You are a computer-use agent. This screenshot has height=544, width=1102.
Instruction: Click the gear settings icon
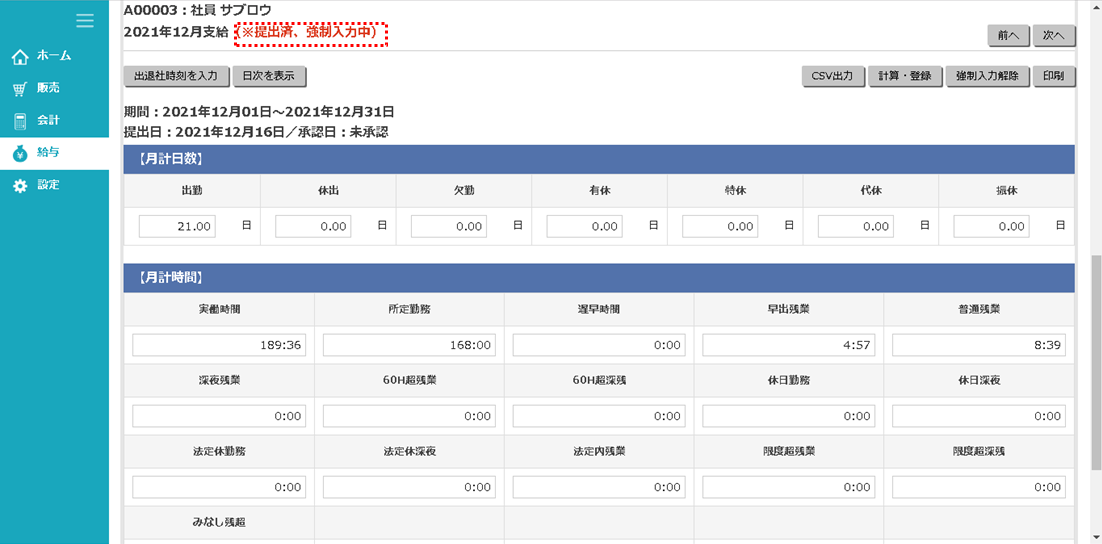[x=20, y=186]
